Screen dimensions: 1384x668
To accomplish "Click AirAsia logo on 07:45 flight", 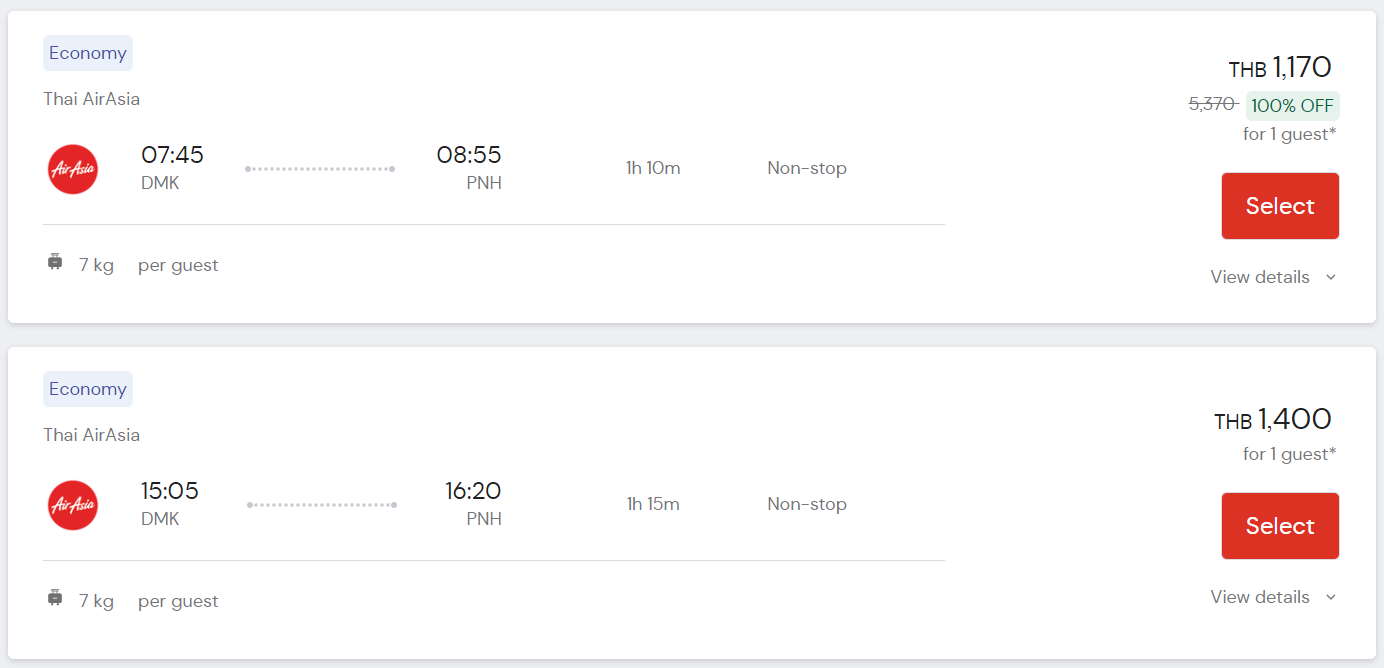I will [x=73, y=169].
